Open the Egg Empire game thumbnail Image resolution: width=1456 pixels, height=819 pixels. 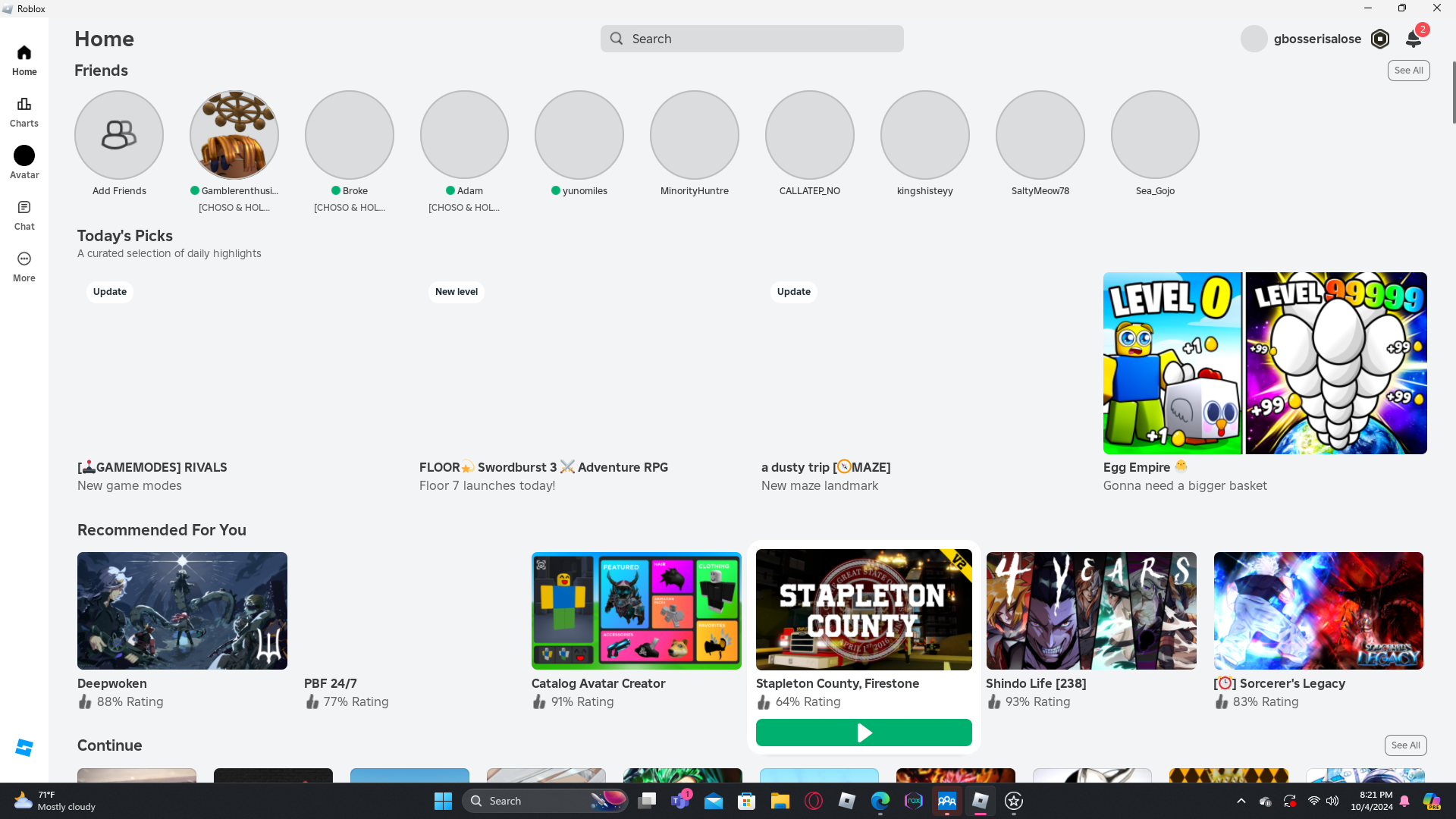coord(1265,363)
